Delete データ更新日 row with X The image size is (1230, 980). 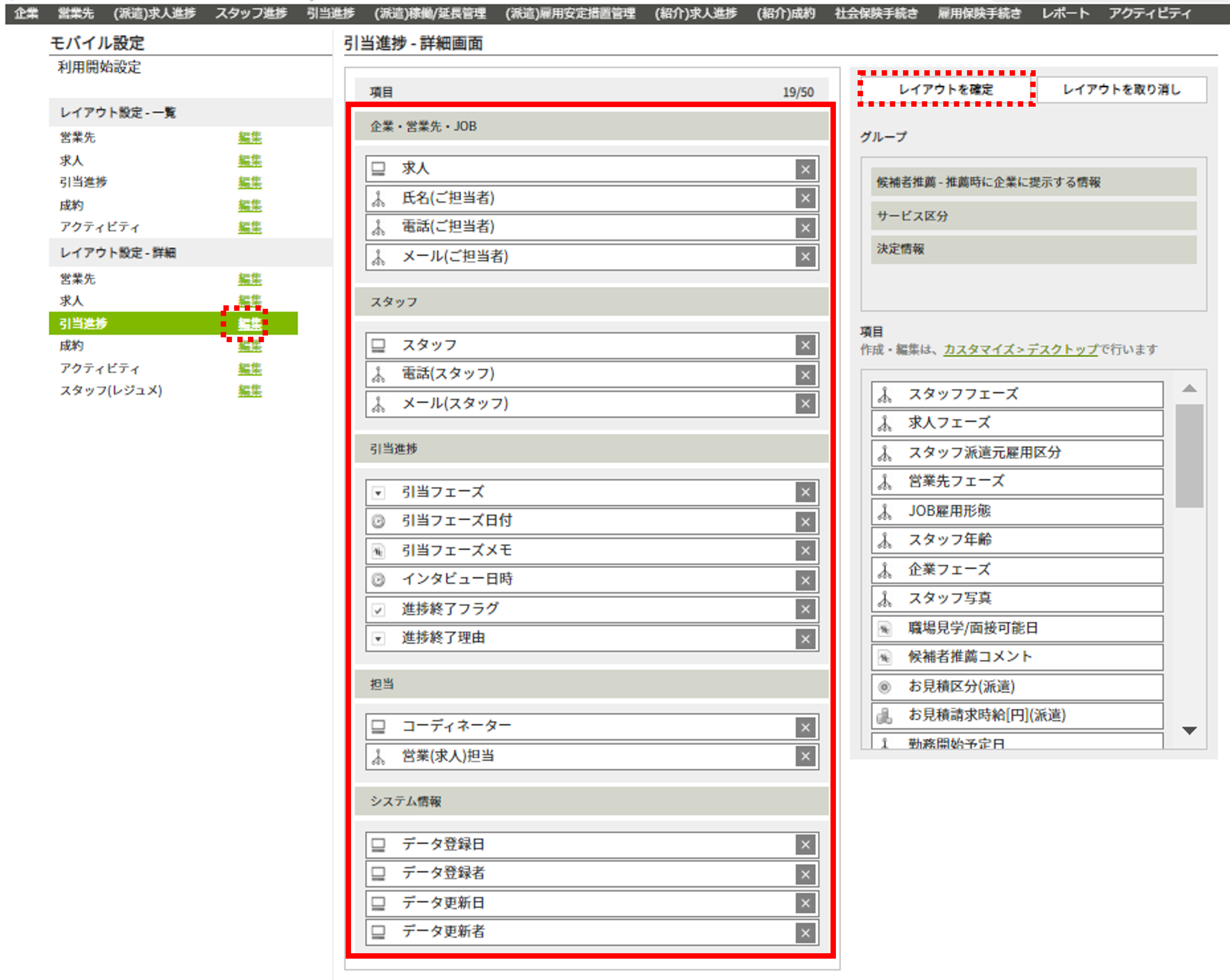(x=805, y=903)
